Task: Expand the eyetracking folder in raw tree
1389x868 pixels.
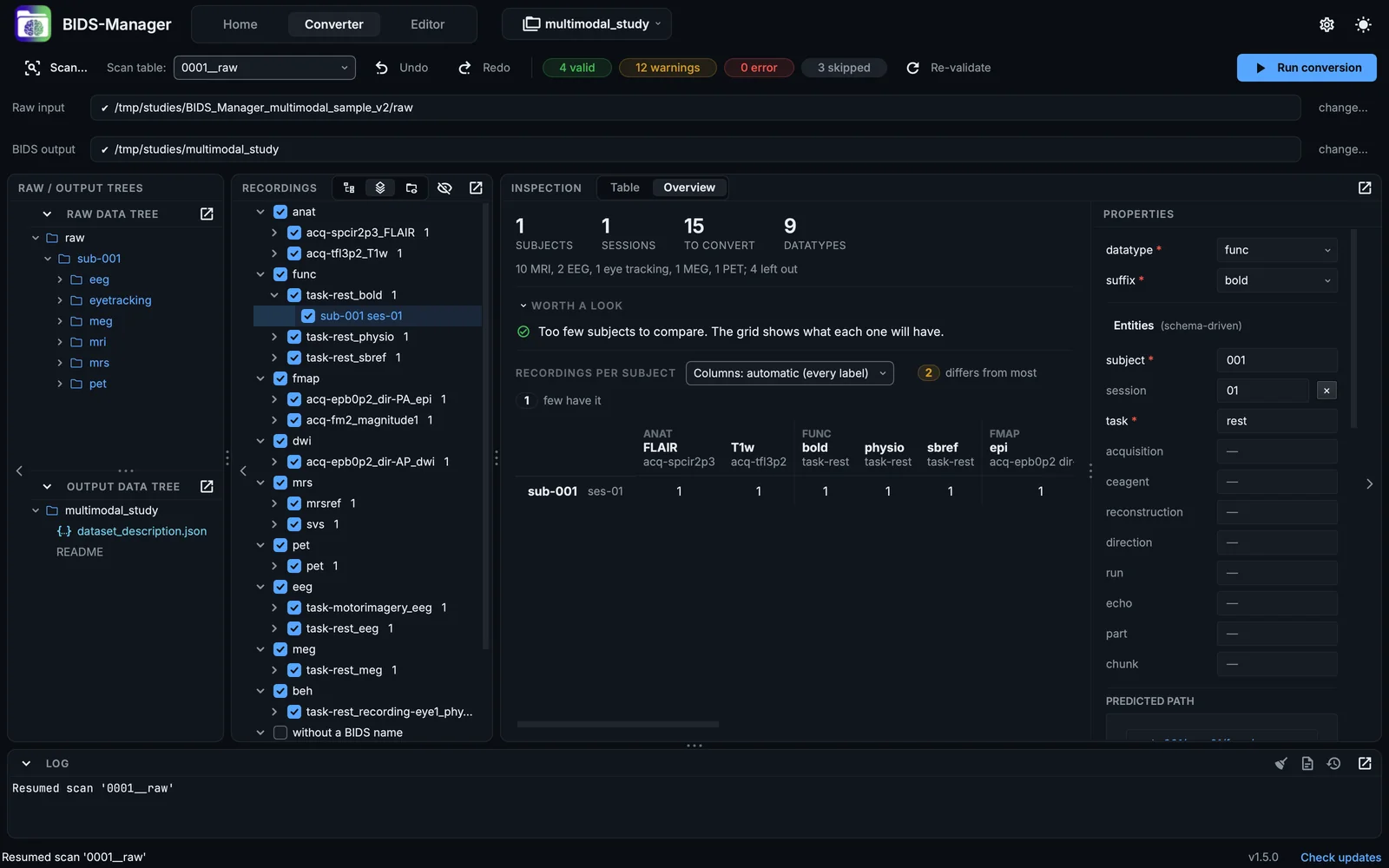Action: tap(59, 300)
